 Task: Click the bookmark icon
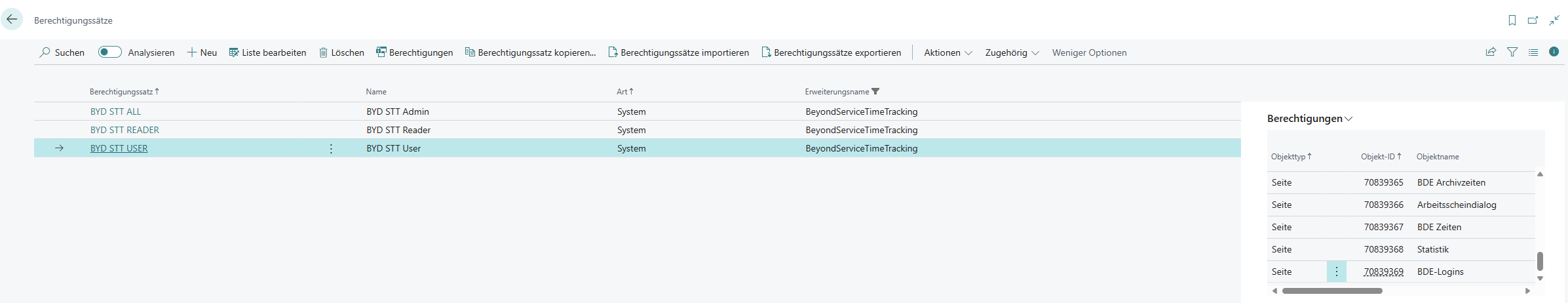[x=1512, y=20]
